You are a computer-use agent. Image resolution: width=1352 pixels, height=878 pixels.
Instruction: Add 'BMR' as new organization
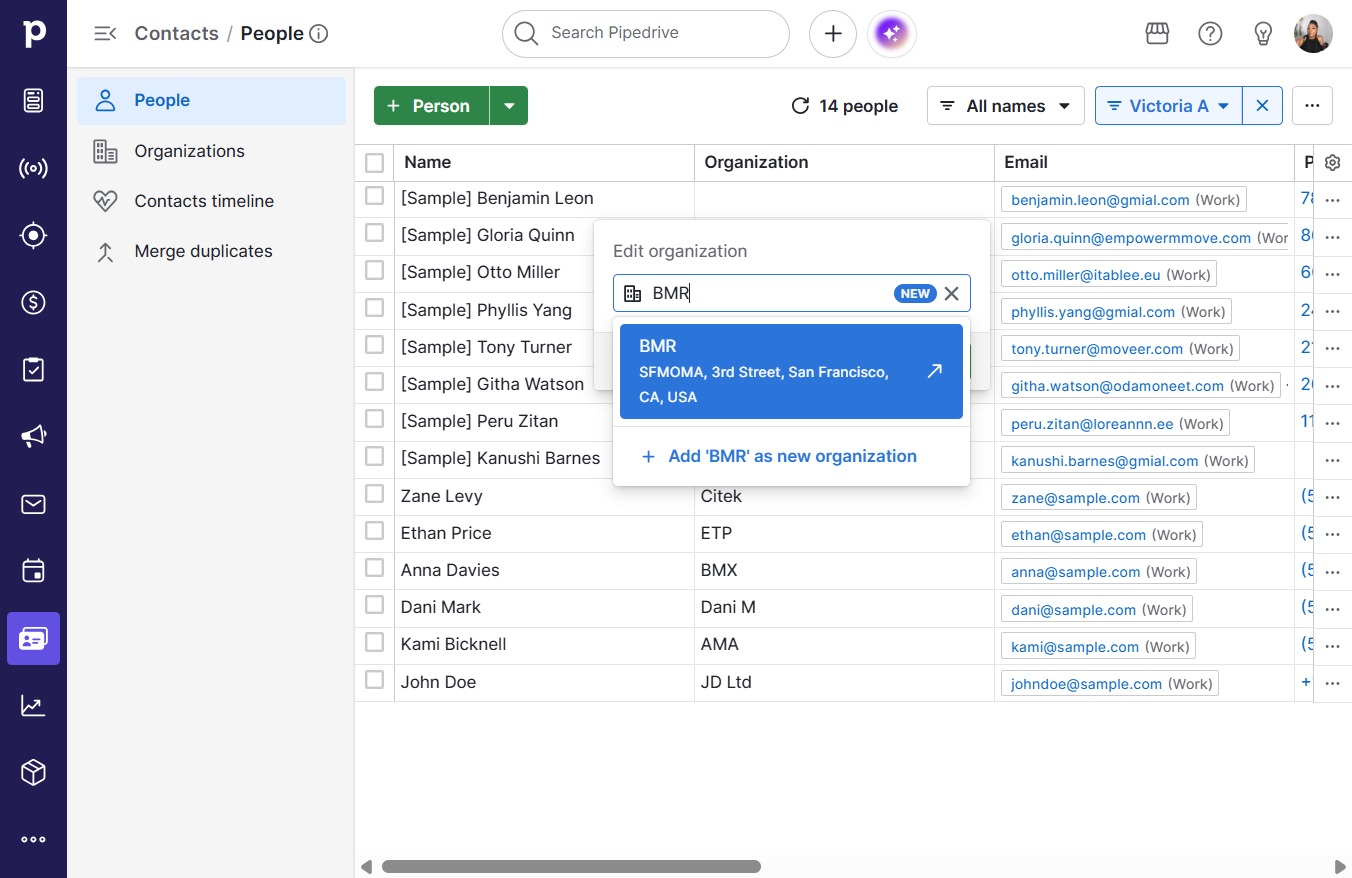(791, 456)
